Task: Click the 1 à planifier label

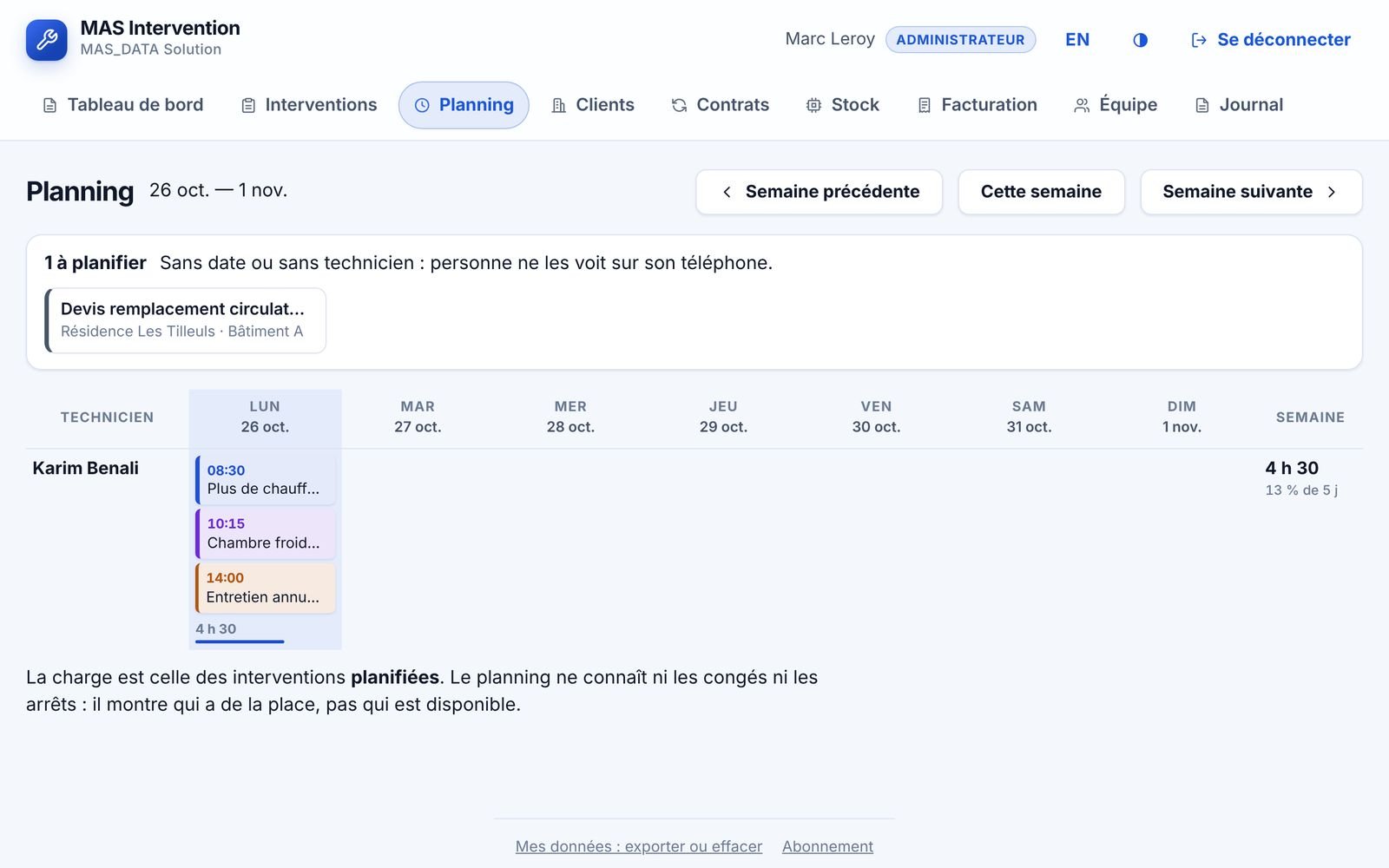Action: [95, 263]
